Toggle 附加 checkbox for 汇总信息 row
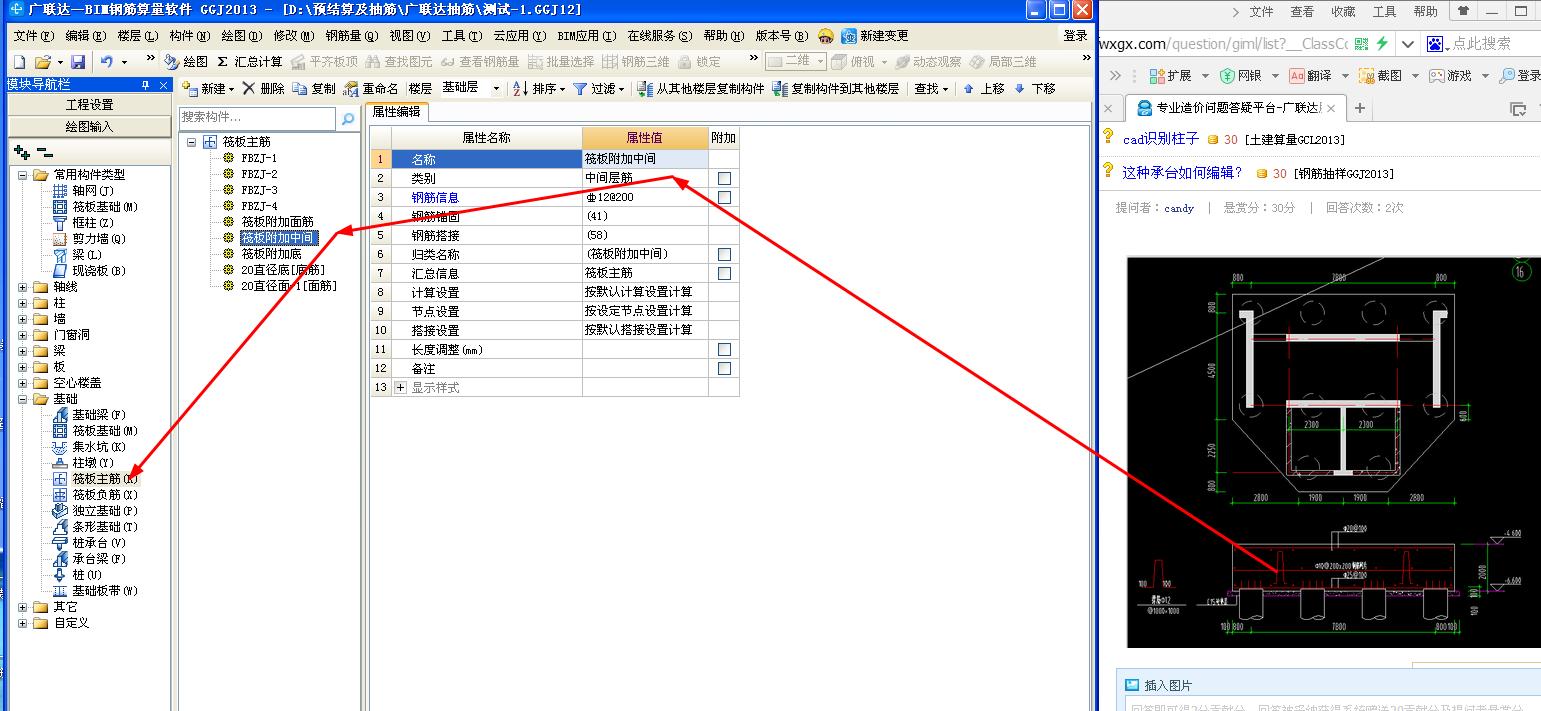The height and width of the screenshot is (711, 1541). (x=724, y=273)
